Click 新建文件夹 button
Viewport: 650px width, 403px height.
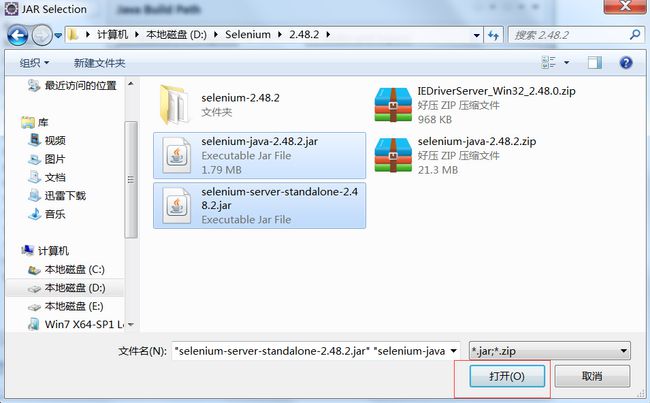[99, 63]
